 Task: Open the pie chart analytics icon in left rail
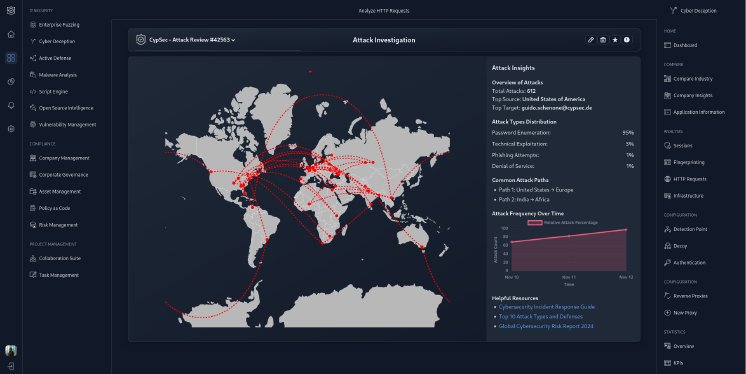pyautogui.click(x=11, y=82)
